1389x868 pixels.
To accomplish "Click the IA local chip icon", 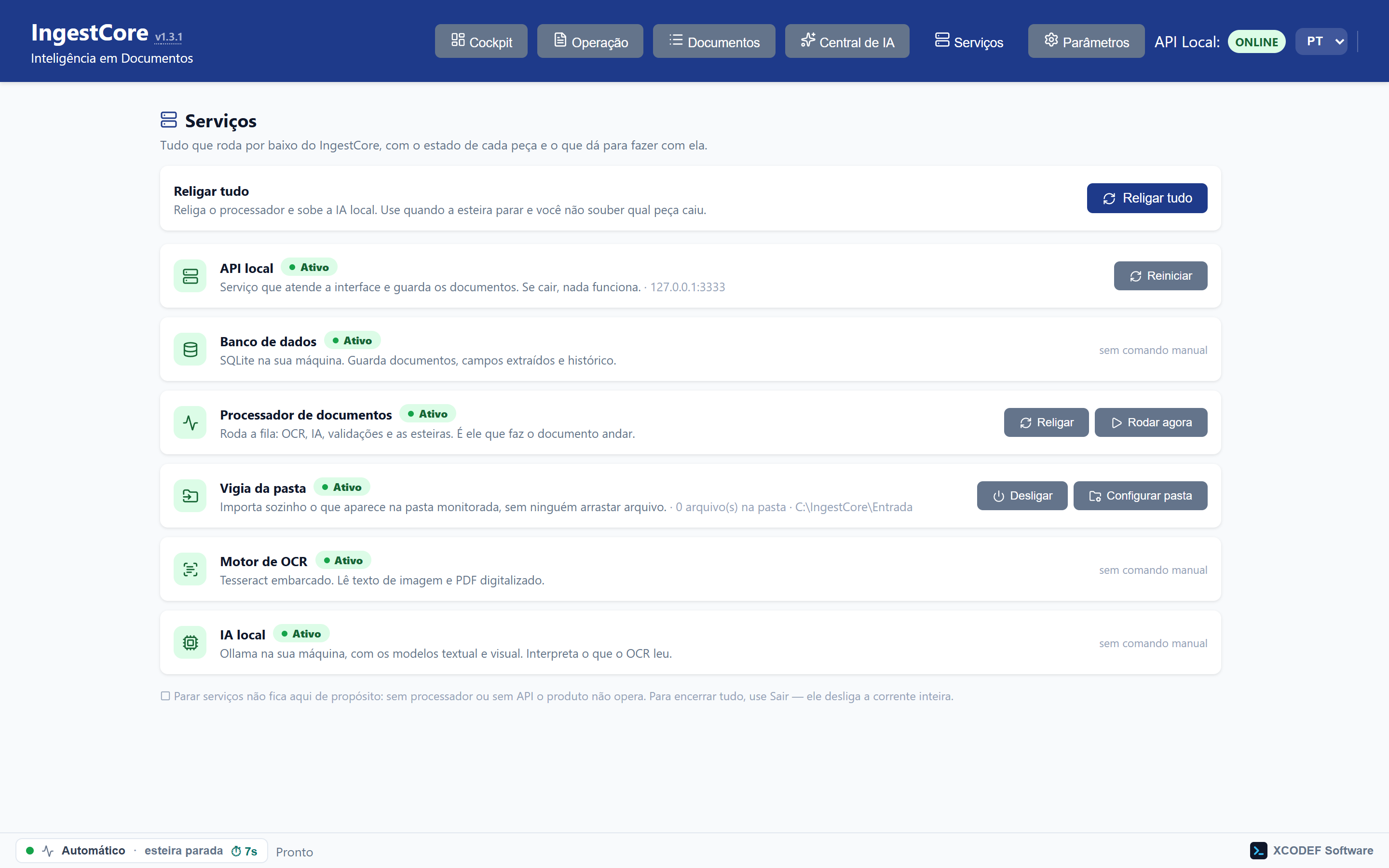I will point(190,643).
